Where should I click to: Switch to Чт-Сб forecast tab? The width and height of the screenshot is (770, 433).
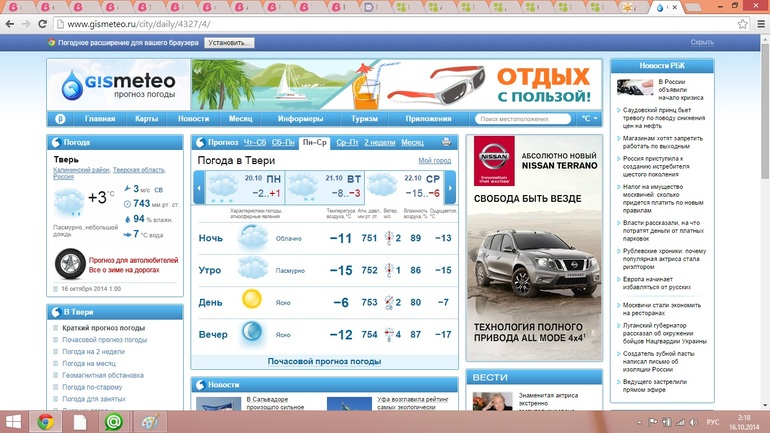(x=255, y=142)
